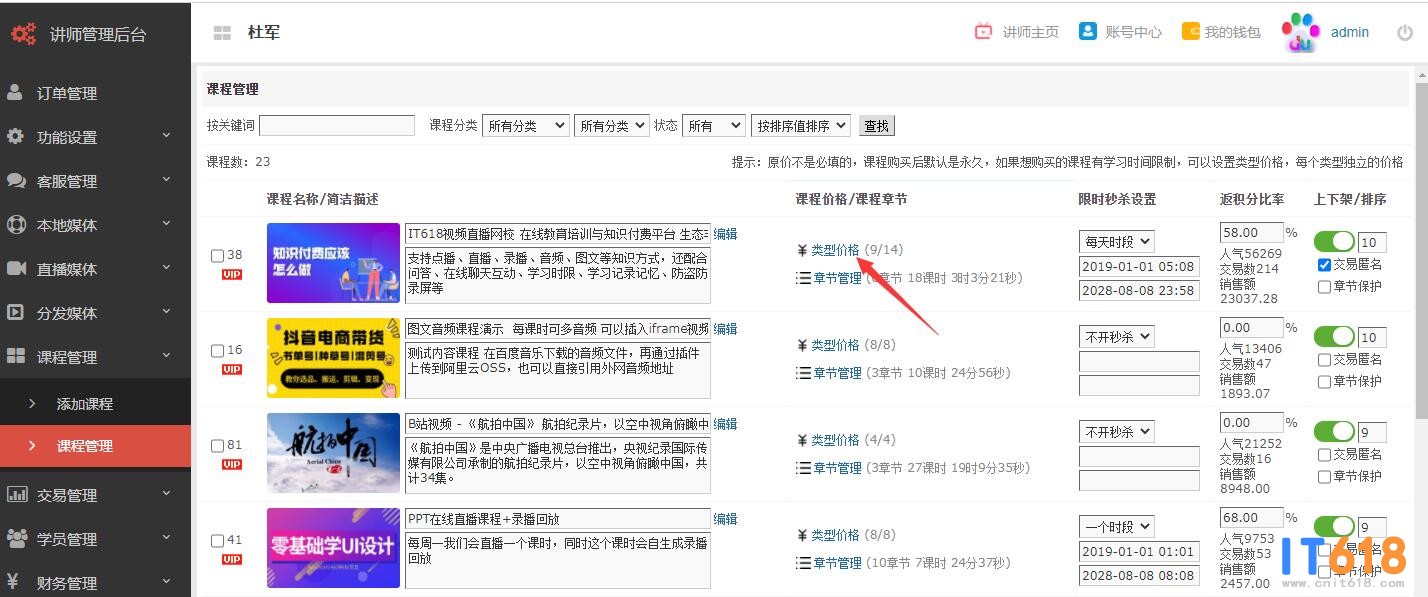
Task: Click the 账号中心 user icon
Action: [1088, 32]
